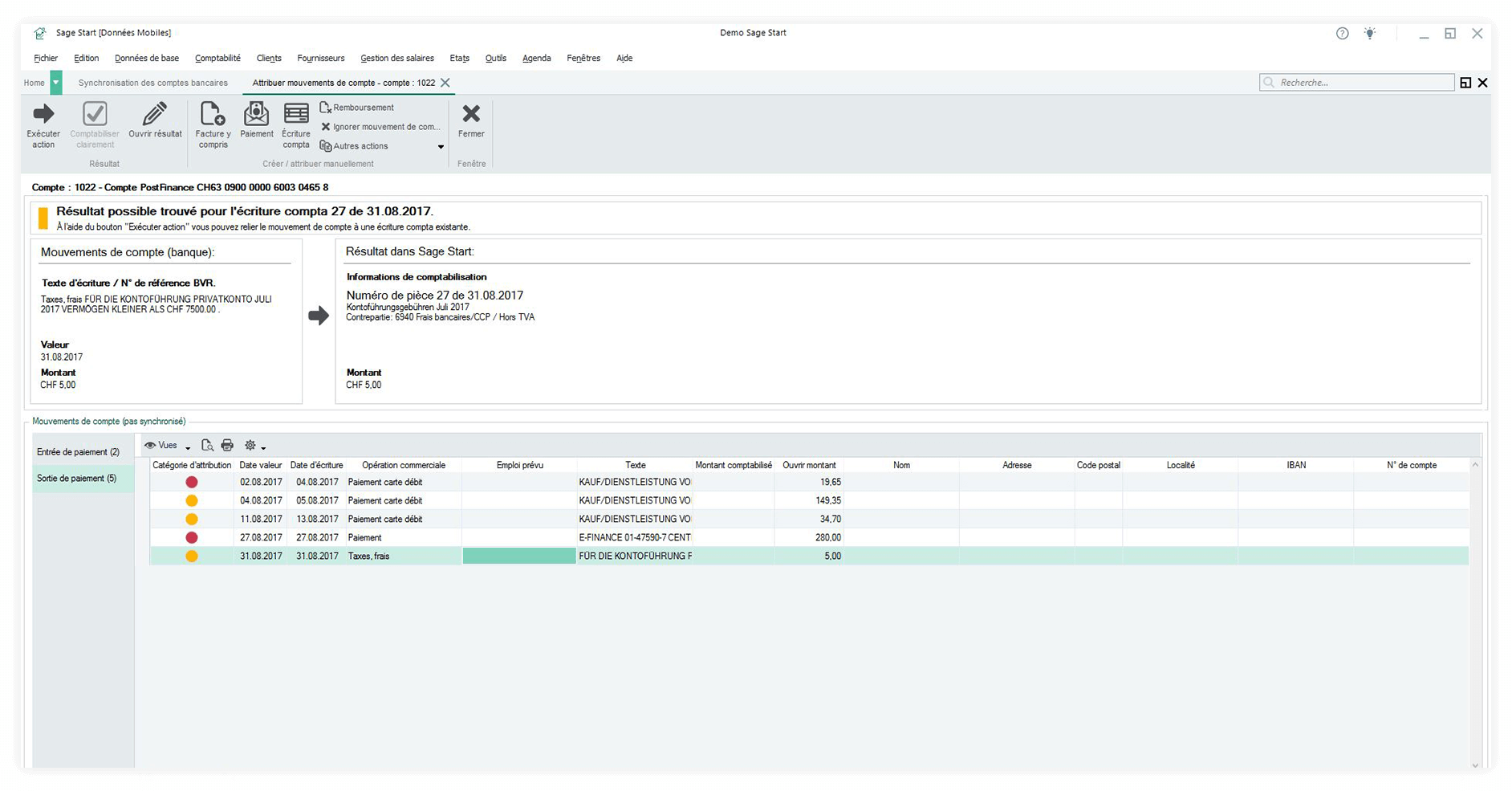The height and width of the screenshot is (791, 1512).
Task: Click the print preview icon above the grid
Action: (207, 446)
